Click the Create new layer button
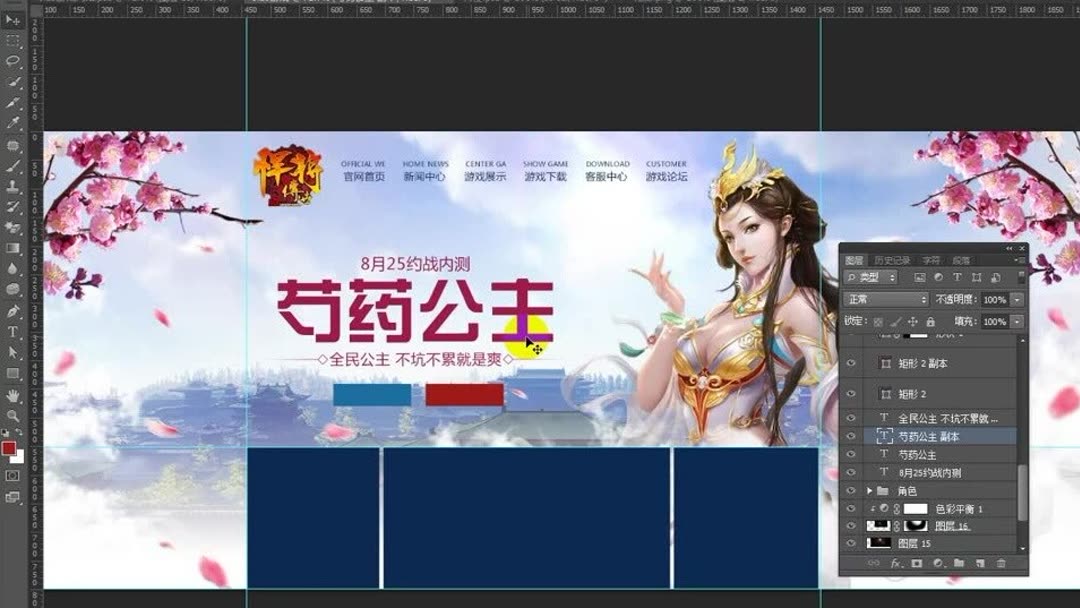Viewport: 1080px width, 608px height. coord(979,561)
